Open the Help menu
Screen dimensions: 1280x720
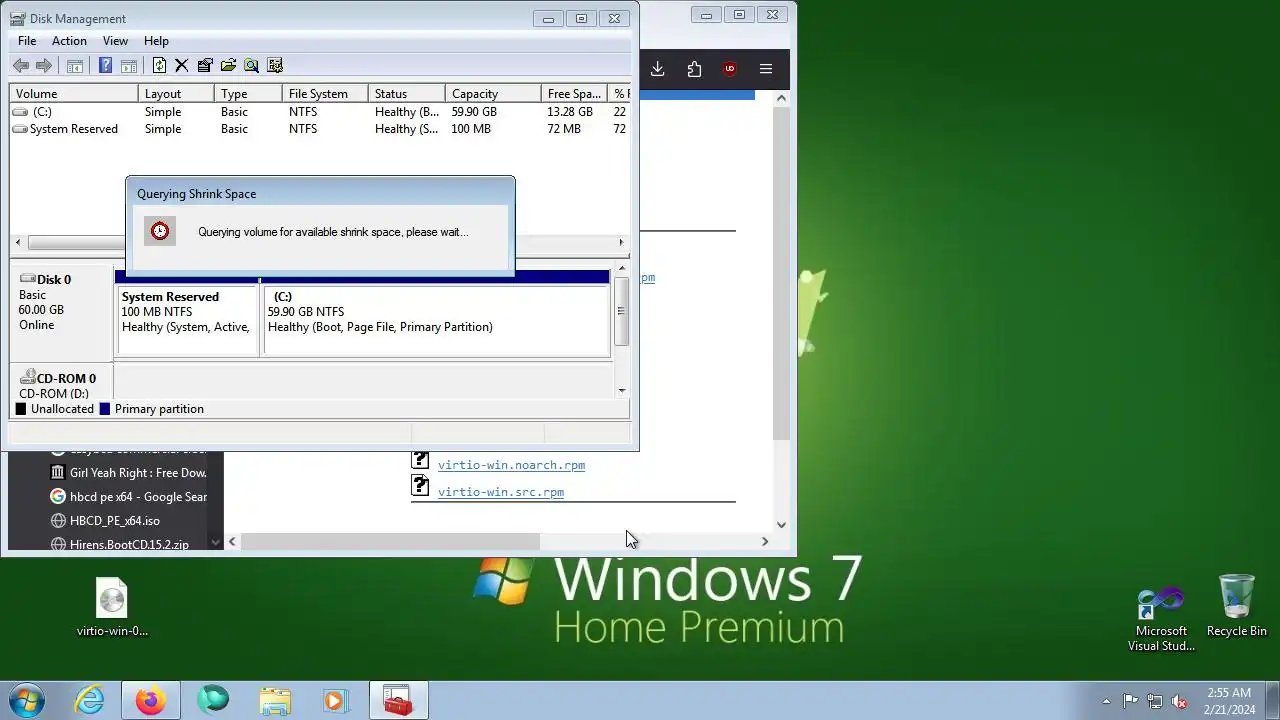156,41
